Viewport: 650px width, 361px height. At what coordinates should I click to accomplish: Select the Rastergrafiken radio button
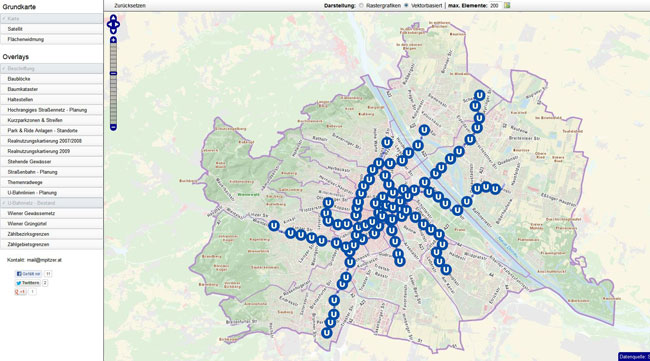point(361,5)
